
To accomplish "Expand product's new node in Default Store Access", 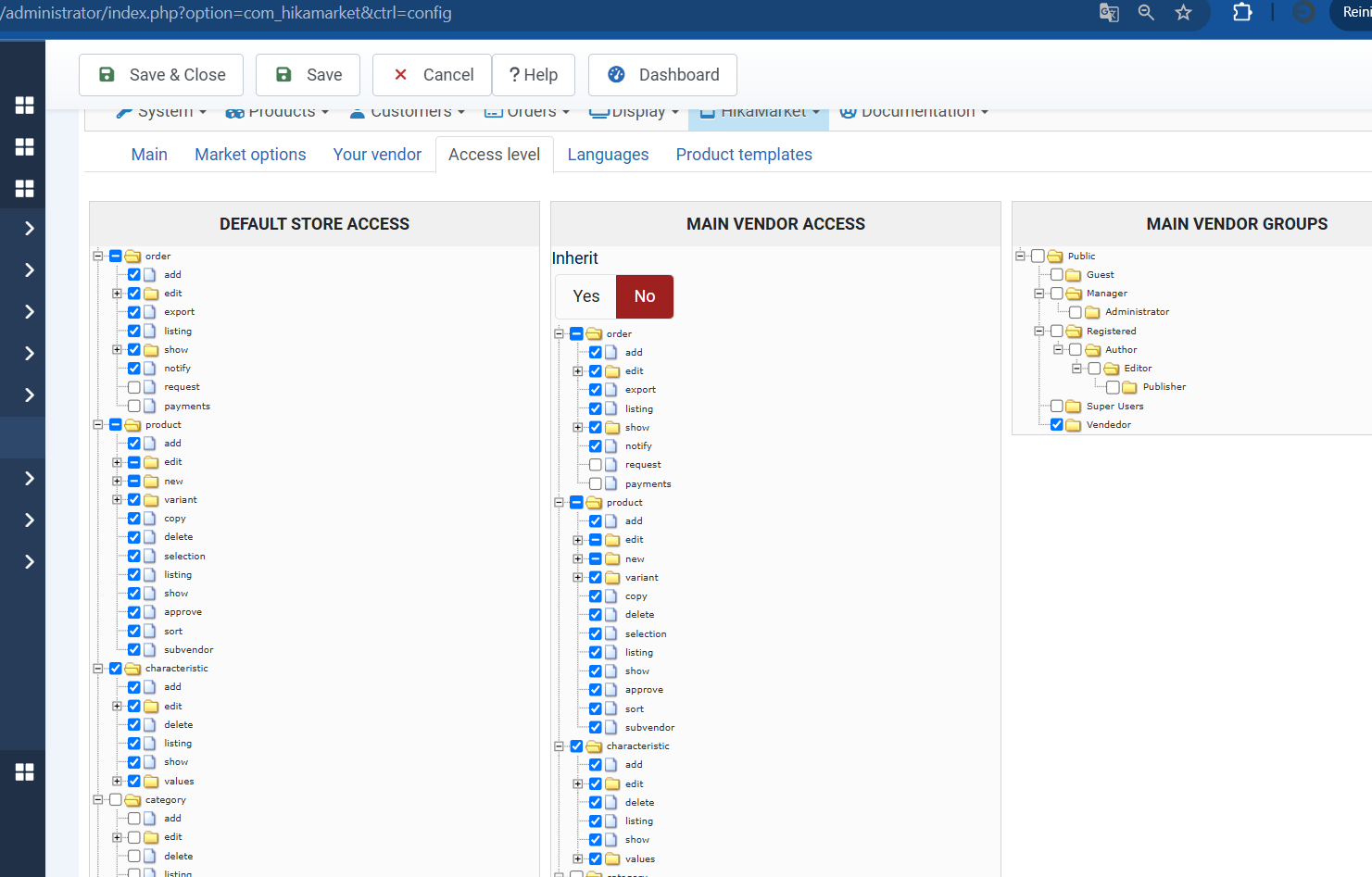I will [117, 482].
